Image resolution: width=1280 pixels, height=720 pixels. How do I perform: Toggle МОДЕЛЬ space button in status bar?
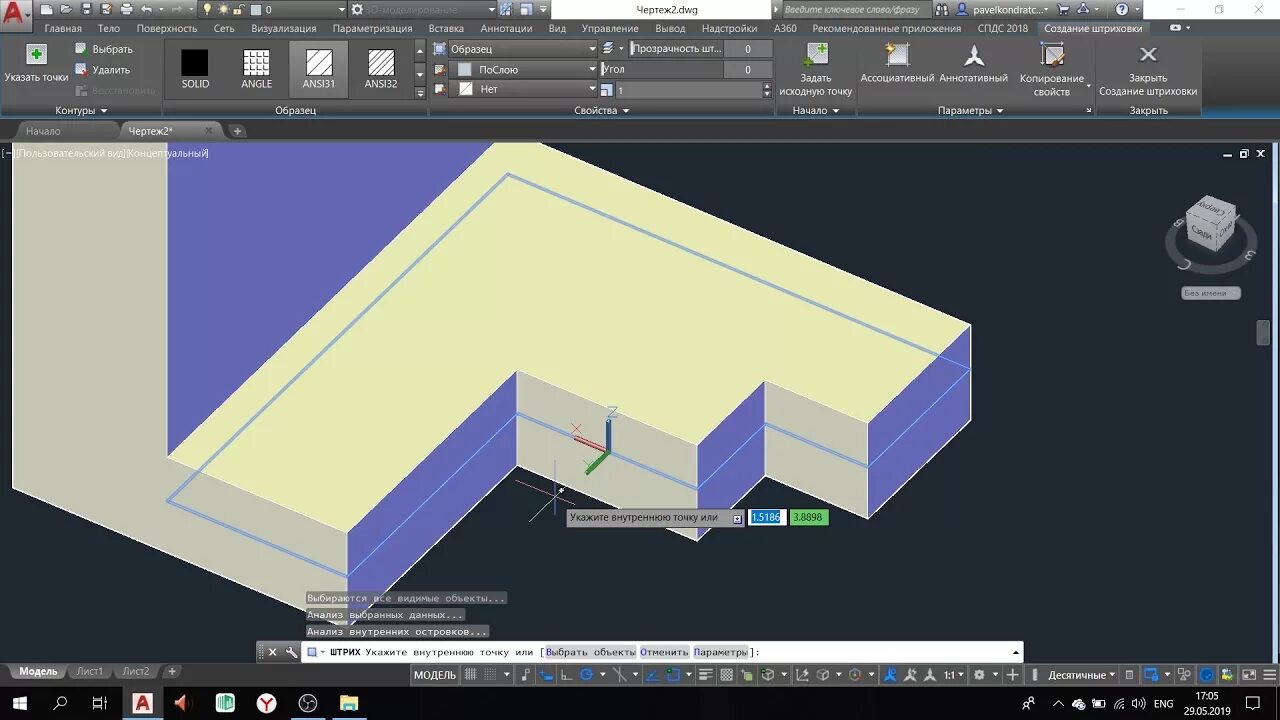coord(434,675)
